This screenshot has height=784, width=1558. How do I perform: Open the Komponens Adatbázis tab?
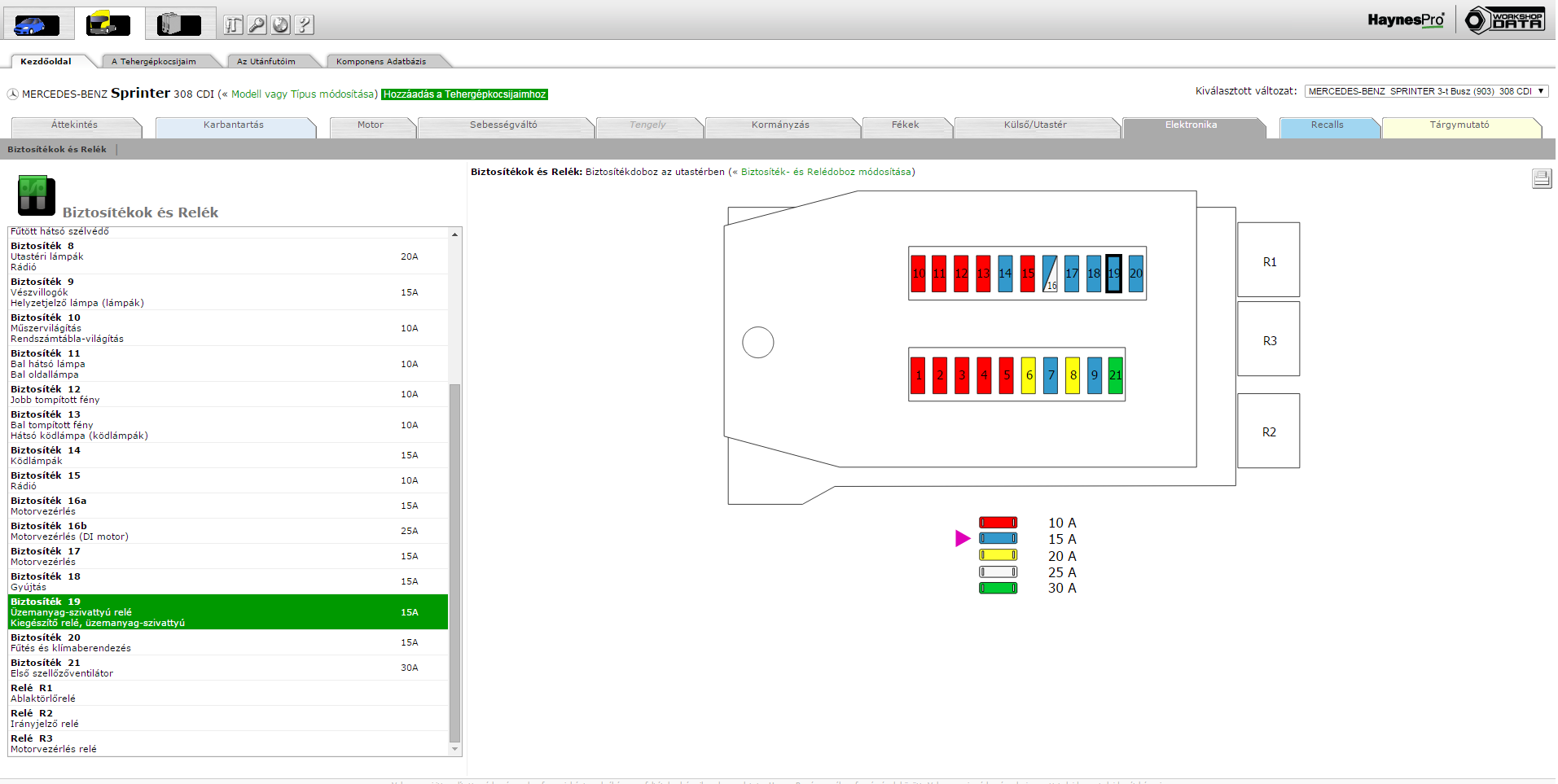tap(381, 62)
